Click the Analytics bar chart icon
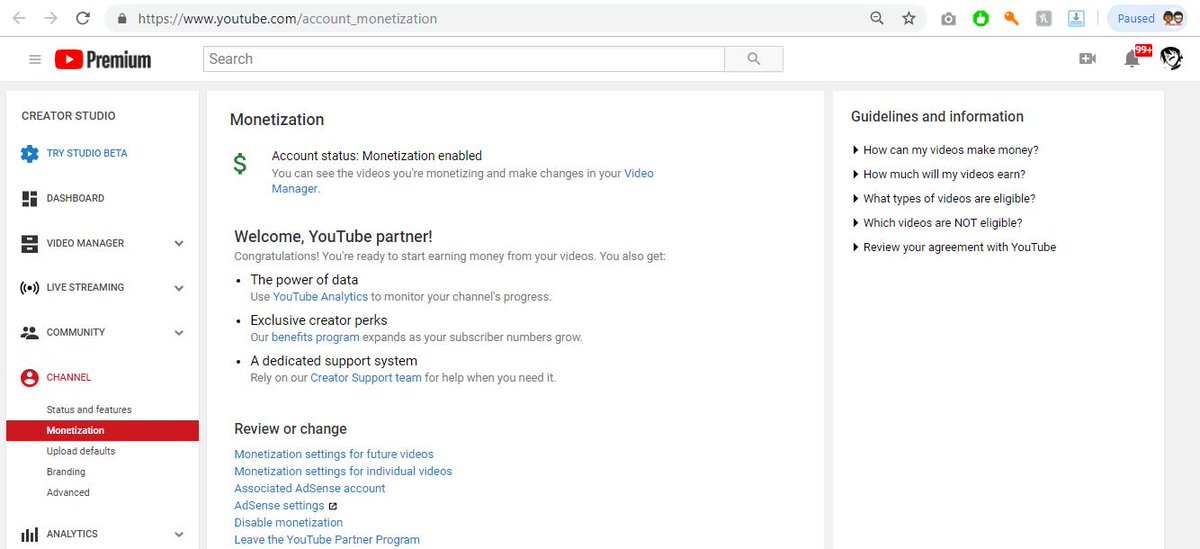The height and width of the screenshot is (549, 1200). pos(30,534)
